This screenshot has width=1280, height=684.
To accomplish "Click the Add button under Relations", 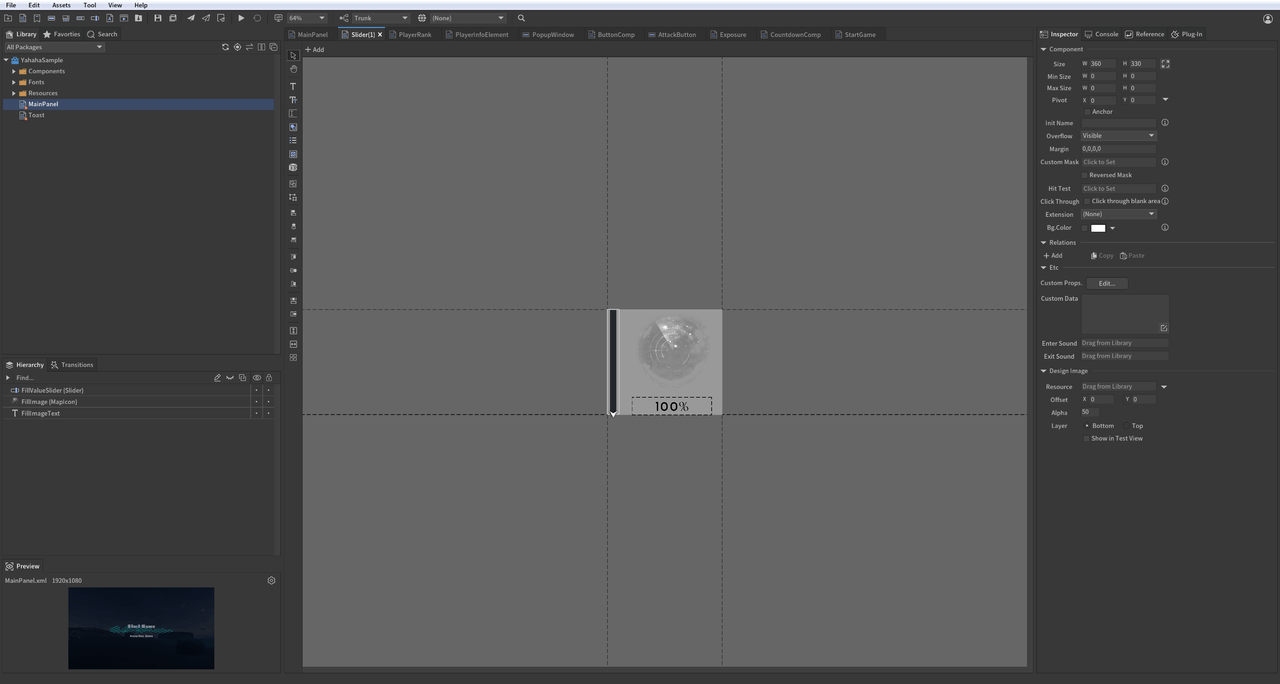I will tap(1053, 256).
